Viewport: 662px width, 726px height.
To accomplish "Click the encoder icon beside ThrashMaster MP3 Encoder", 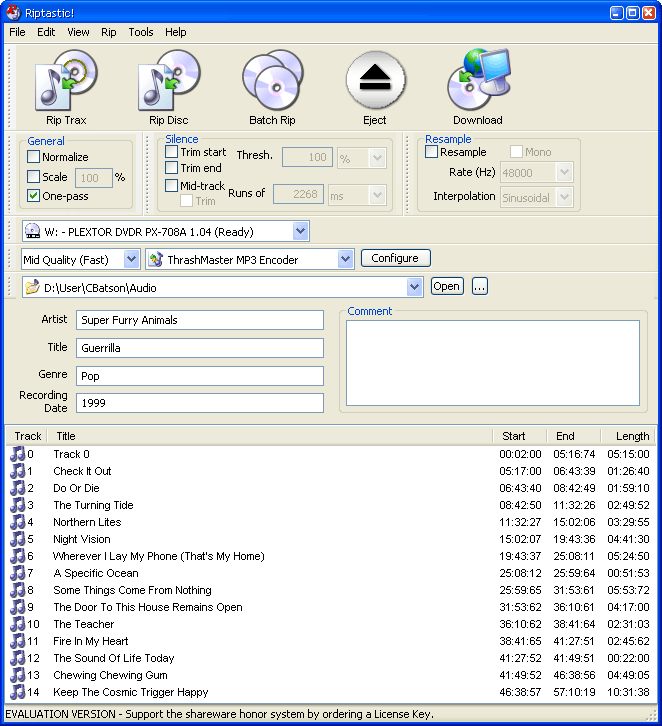I will click(x=156, y=259).
